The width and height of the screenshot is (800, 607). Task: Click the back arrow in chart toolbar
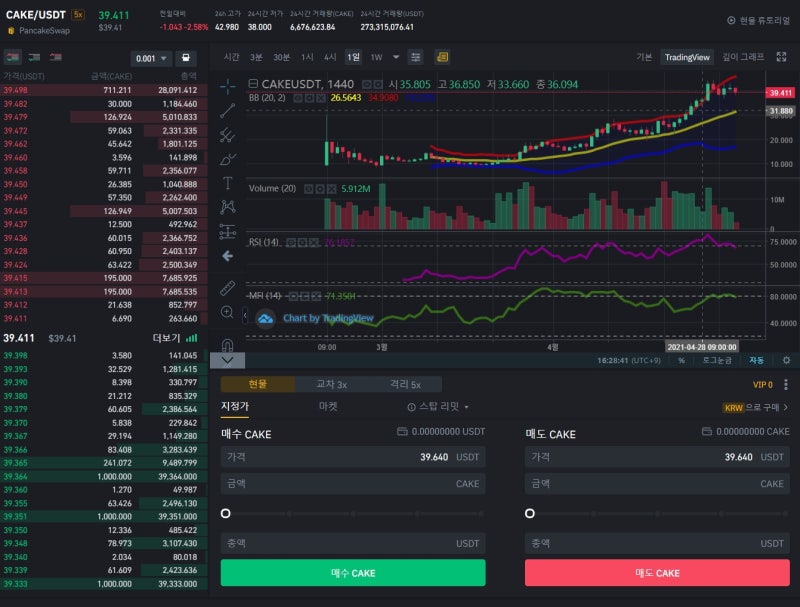pos(228,256)
